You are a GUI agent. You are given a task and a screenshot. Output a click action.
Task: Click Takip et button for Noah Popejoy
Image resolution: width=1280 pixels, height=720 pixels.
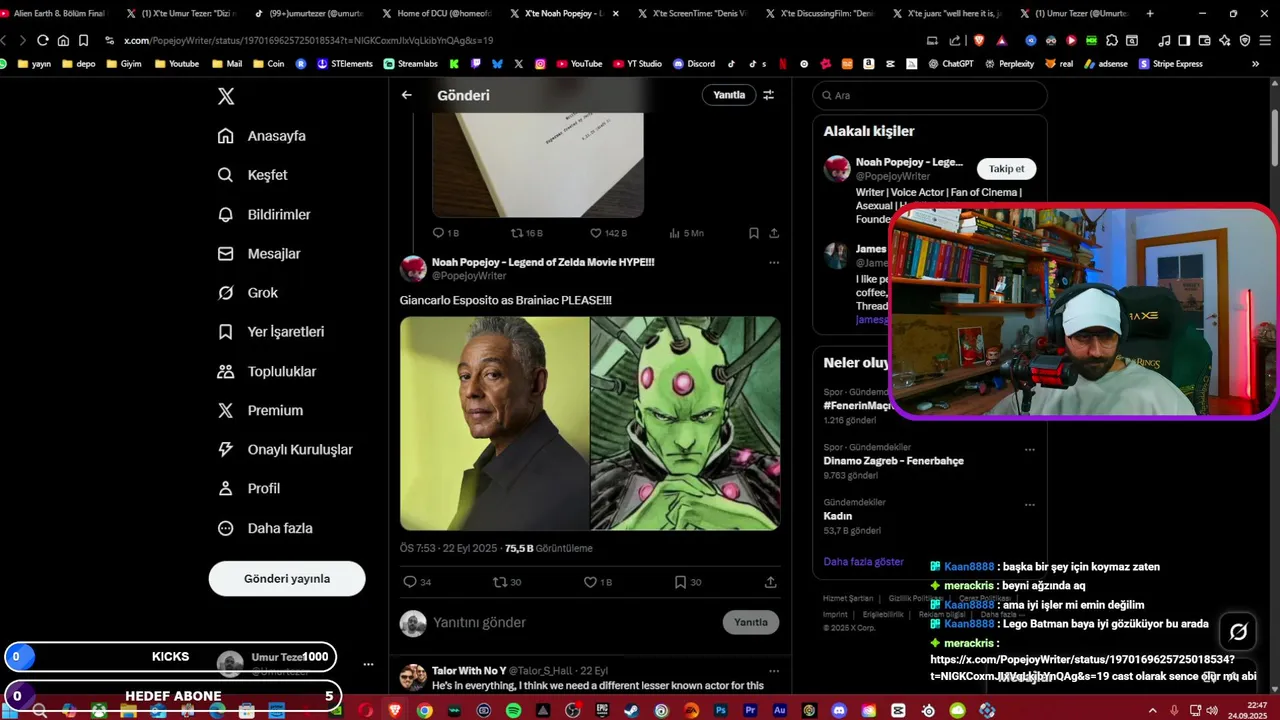pyautogui.click(x=1006, y=169)
